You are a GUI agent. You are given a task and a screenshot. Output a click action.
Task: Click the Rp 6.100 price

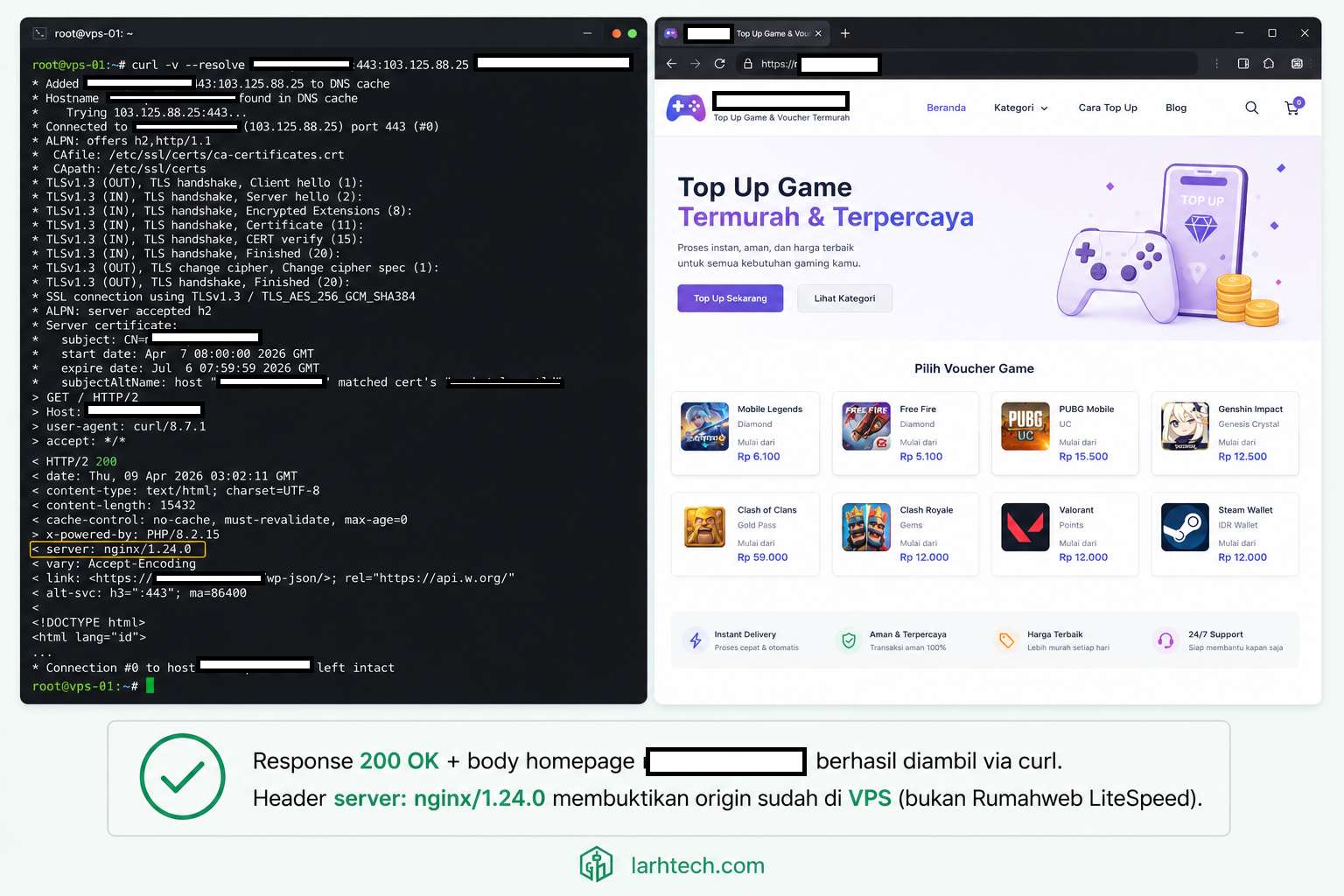759,457
